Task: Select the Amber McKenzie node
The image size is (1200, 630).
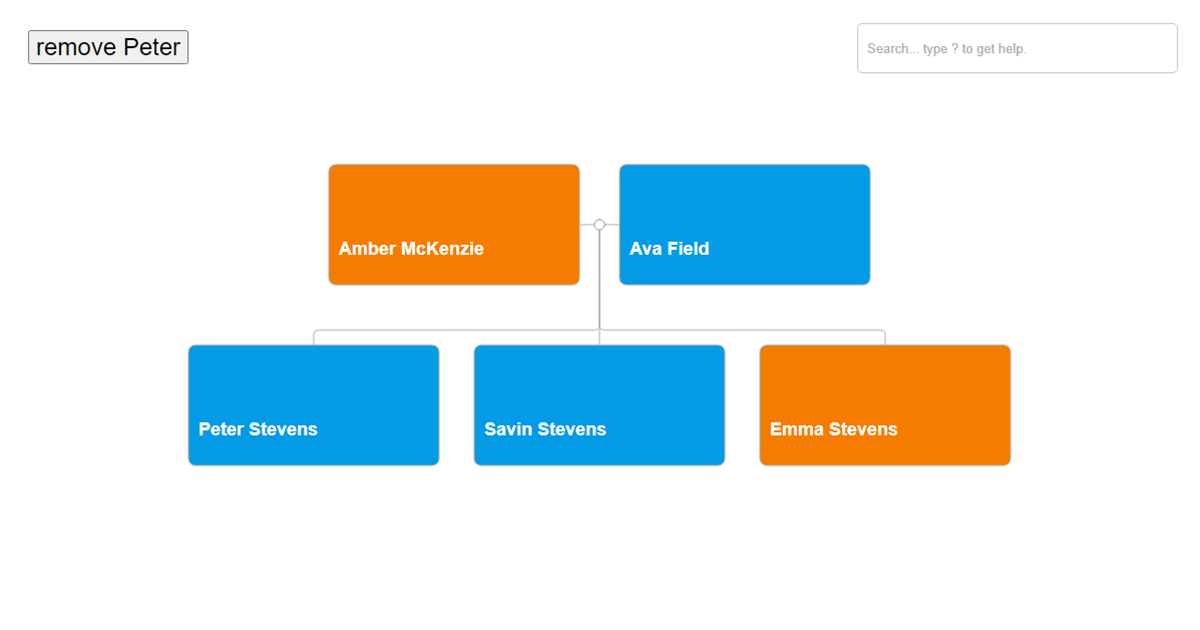Action: pos(453,224)
